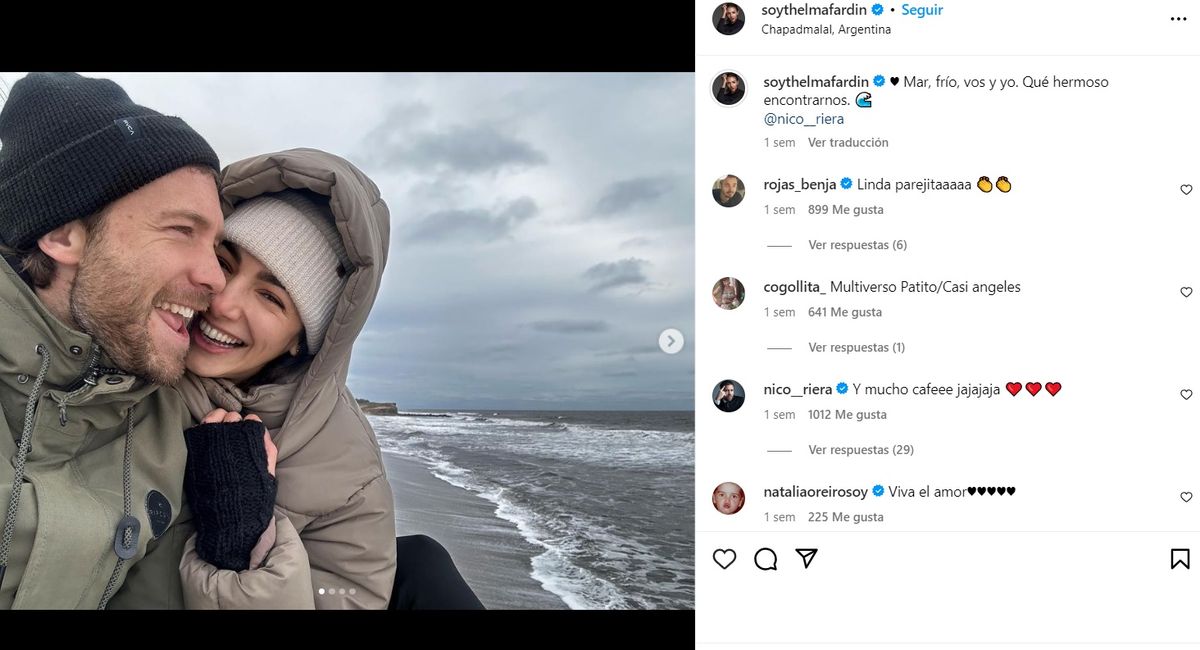Like the cogollita_ comment

pos(1186,292)
